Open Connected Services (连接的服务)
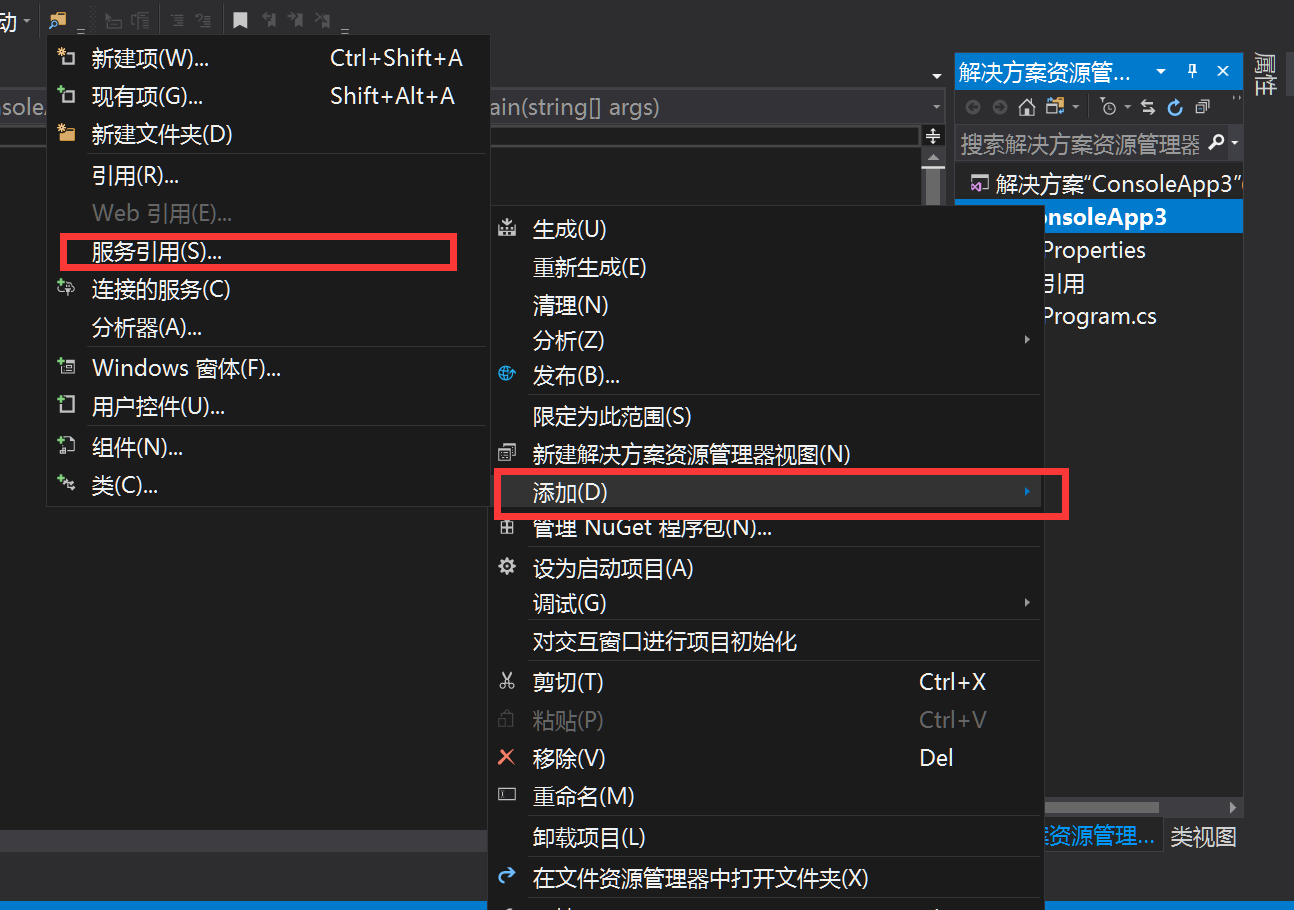1294x910 pixels. (x=268, y=290)
